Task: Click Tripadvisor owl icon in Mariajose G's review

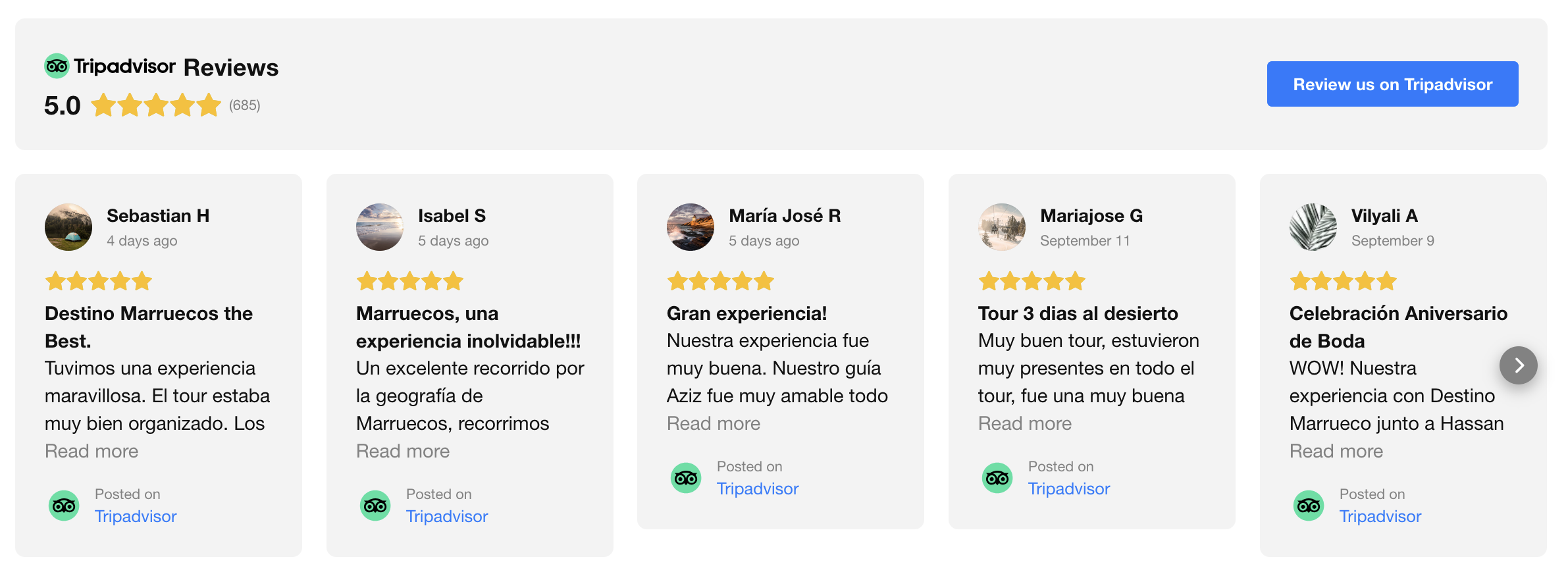Action: coord(997,478)
